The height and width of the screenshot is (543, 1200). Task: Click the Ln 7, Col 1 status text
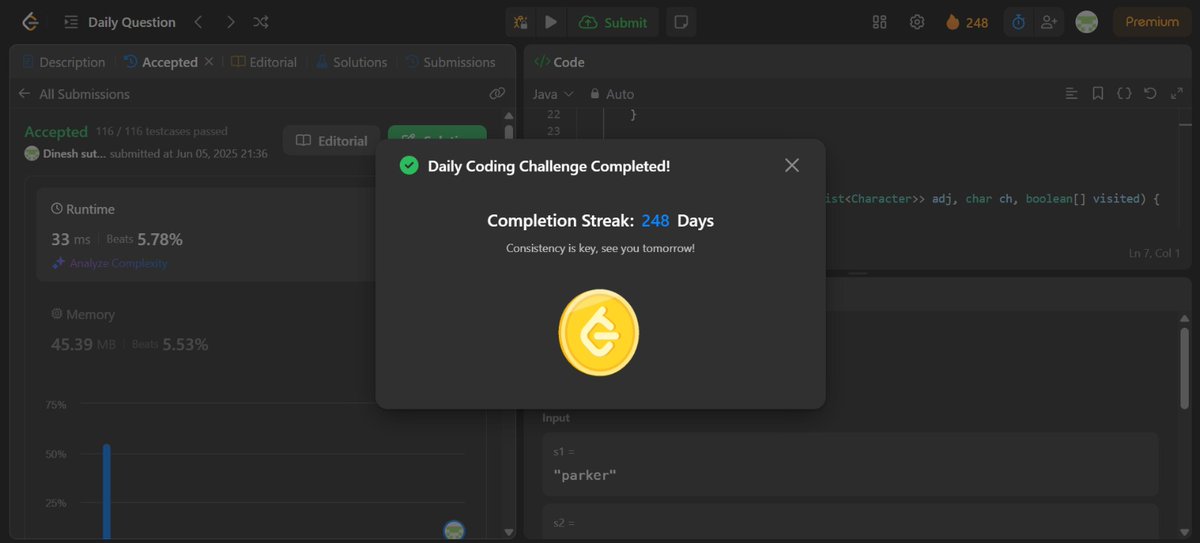(1154, 253)
